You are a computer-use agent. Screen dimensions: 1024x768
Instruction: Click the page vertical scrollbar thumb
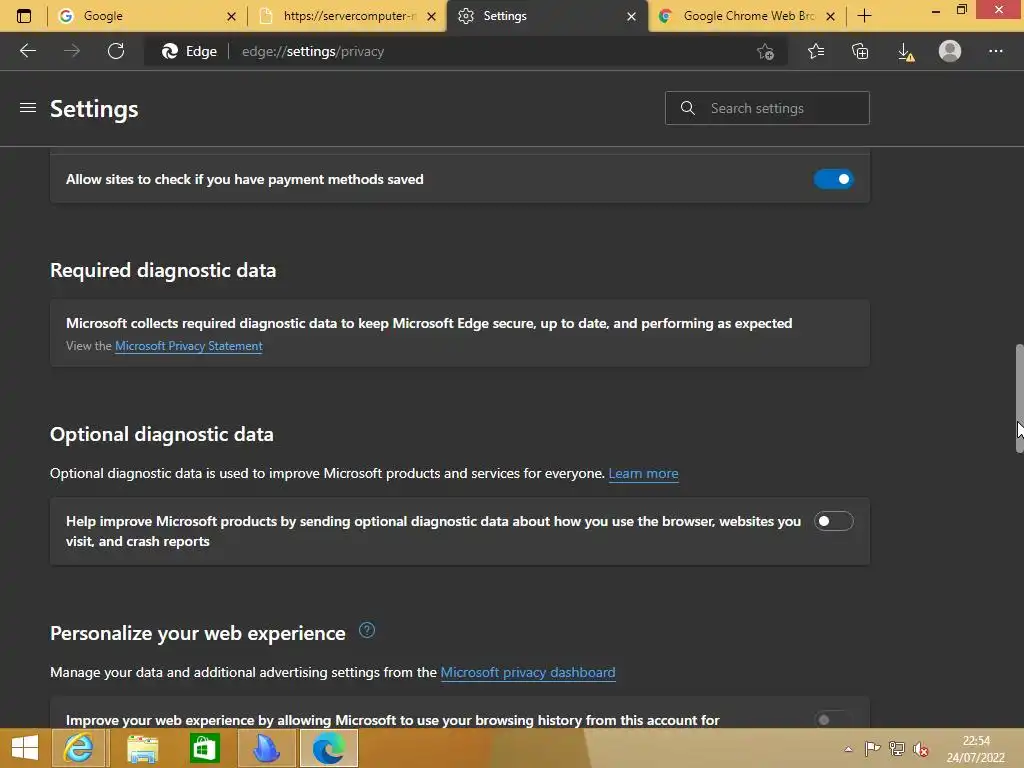(x=1019, y=398)
